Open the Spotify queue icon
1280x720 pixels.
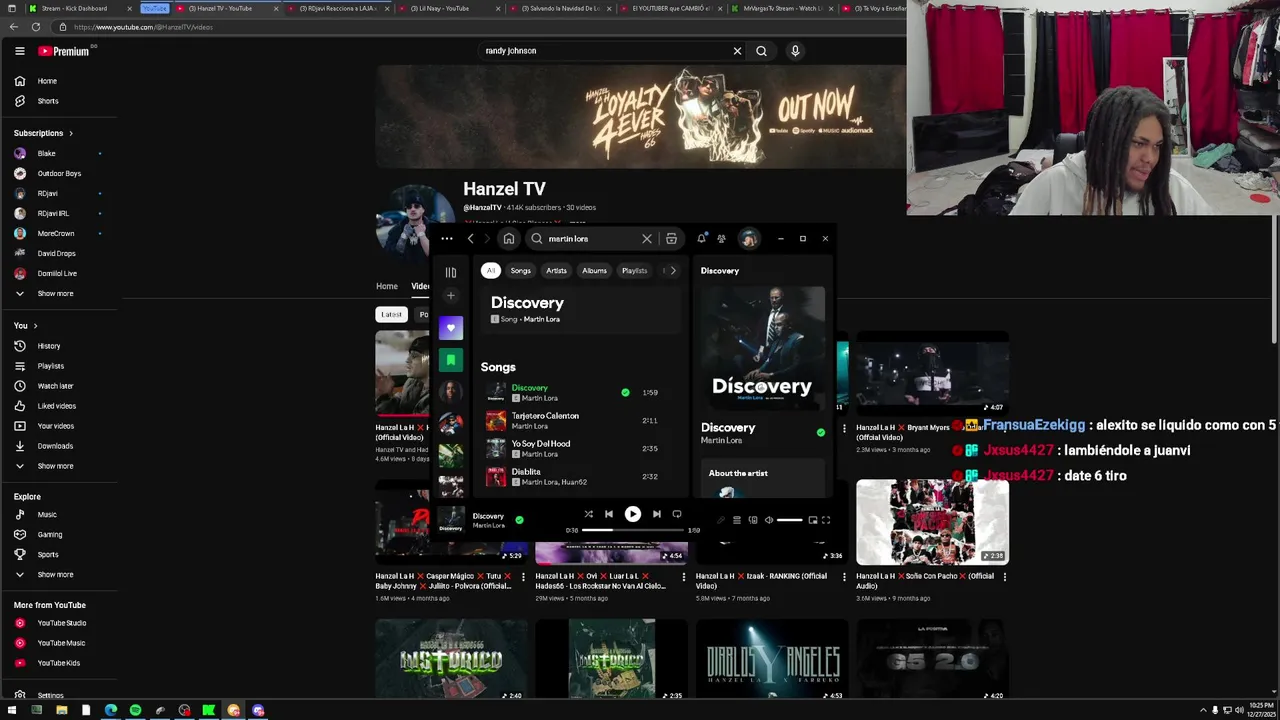[x=737, y=520]
